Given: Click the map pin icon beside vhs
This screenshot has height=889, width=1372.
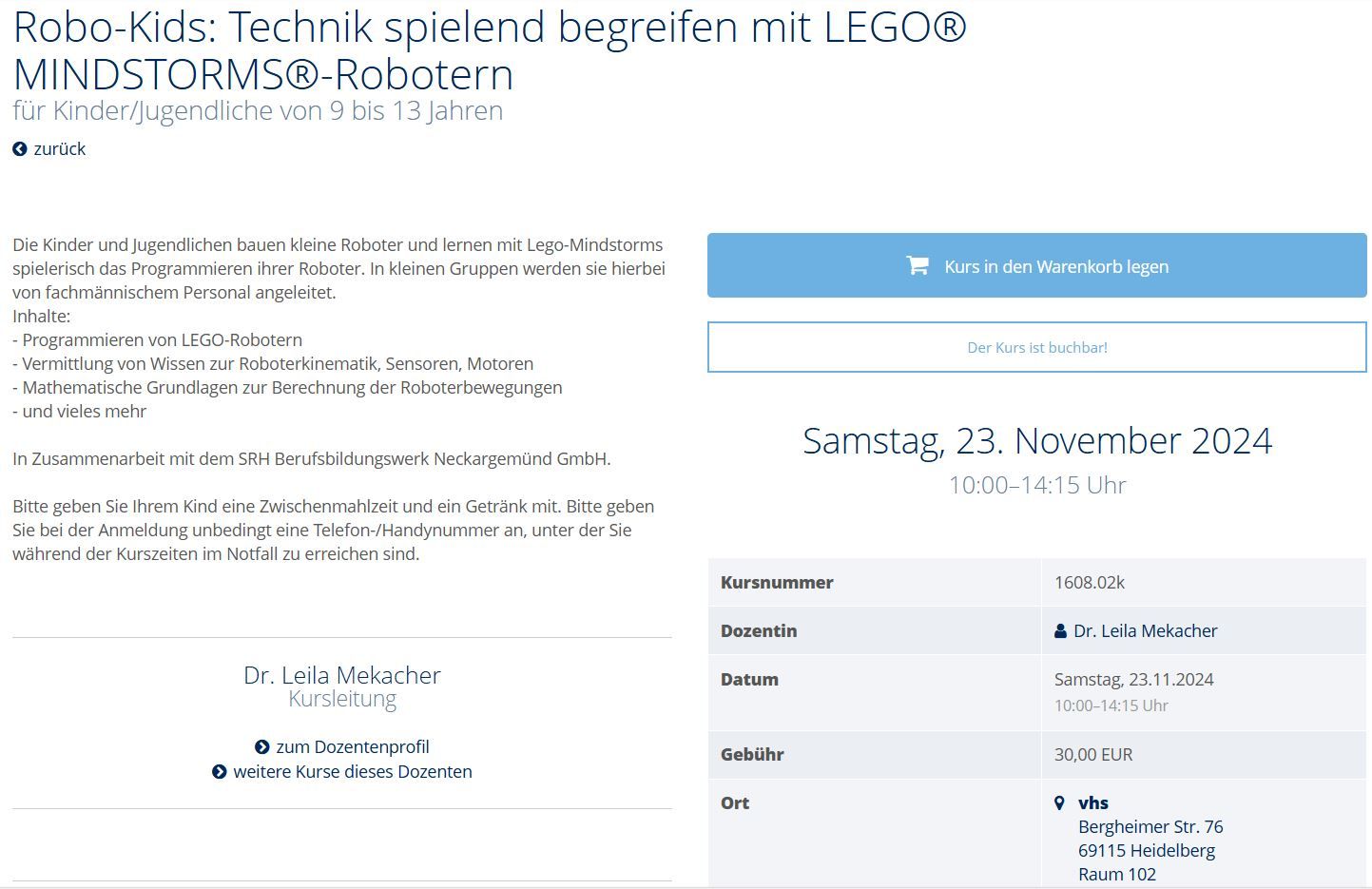Looking at the screenshot, I should click(1060, 802).
